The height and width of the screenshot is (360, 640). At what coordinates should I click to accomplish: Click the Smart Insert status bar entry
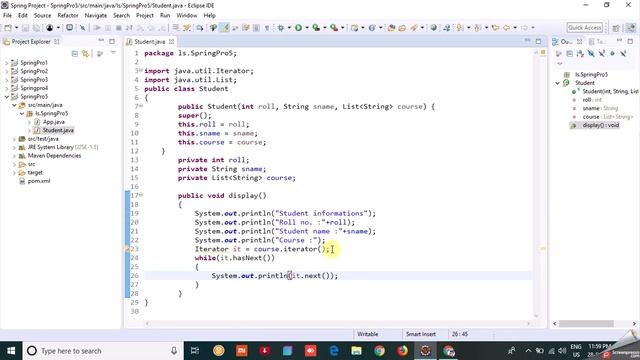coord(421,334)
